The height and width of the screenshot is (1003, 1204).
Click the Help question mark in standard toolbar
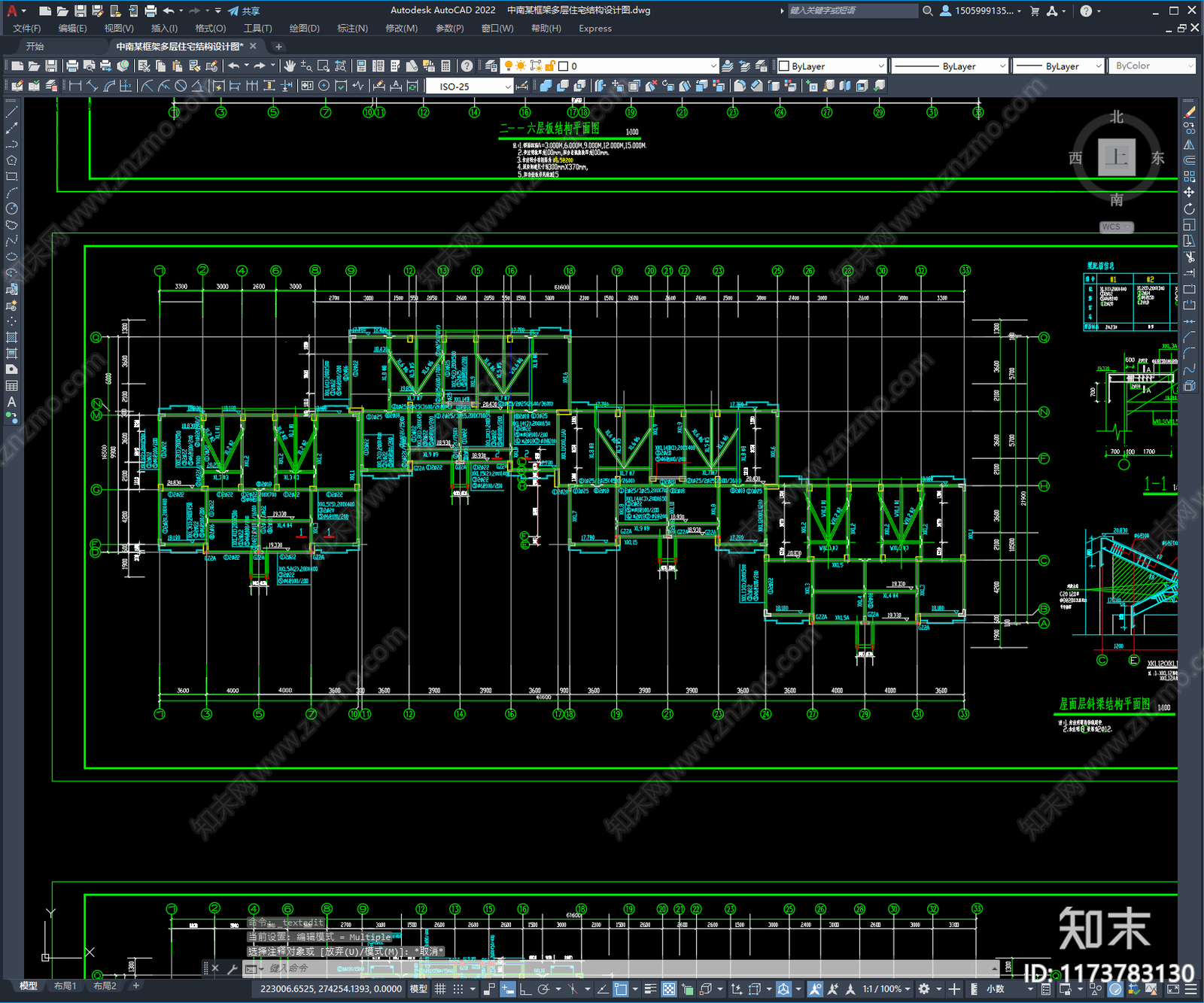coord(467,66)
